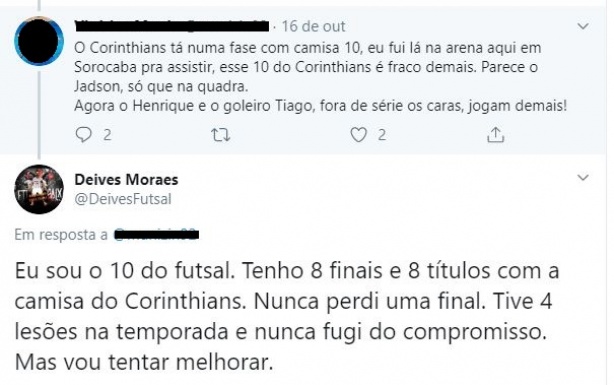Click the Em resposta a label
This screenshot has width=614, height=385.
[61, 235]
